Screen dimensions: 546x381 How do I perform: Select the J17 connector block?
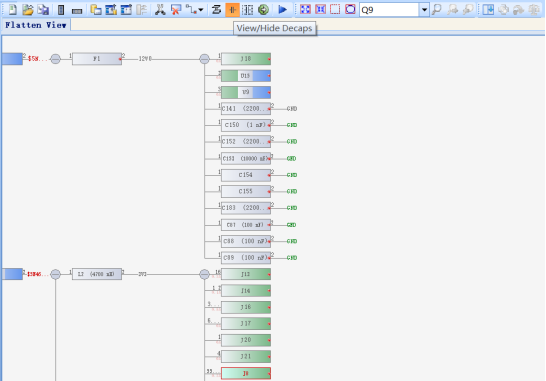click(246, 324)
